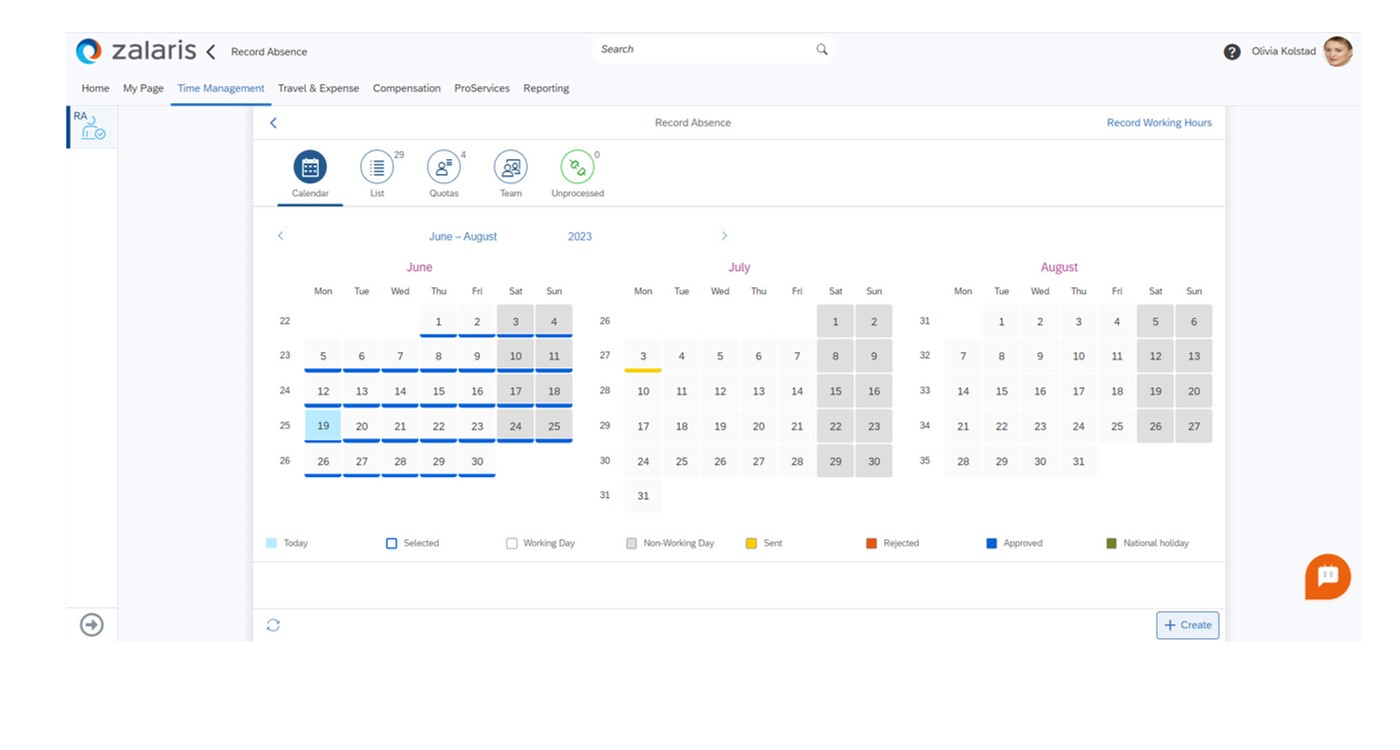Open the orange chat assistant icon

pyautogui.click(x=1327, y=576)
